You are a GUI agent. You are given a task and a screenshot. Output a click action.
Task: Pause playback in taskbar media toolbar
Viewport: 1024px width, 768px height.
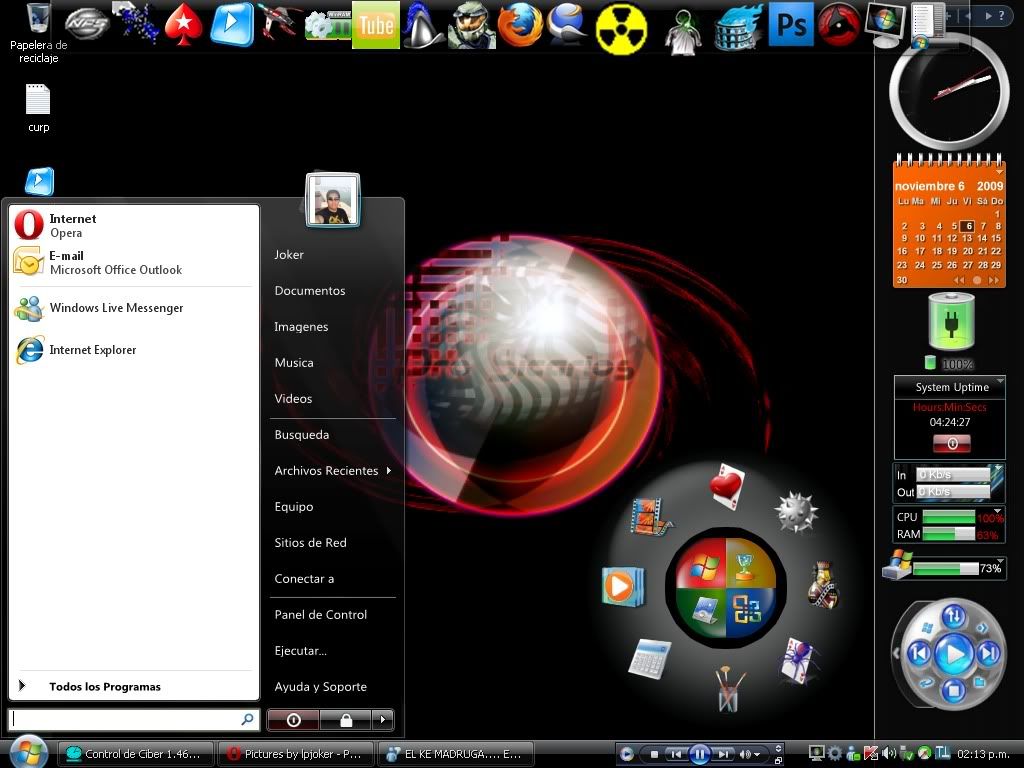tap(699, 754)
